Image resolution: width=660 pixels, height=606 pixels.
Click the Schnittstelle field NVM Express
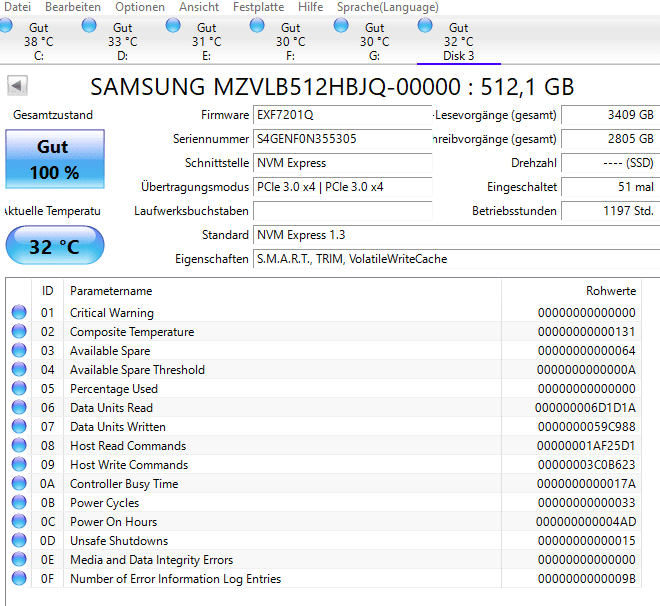[343, 163]
